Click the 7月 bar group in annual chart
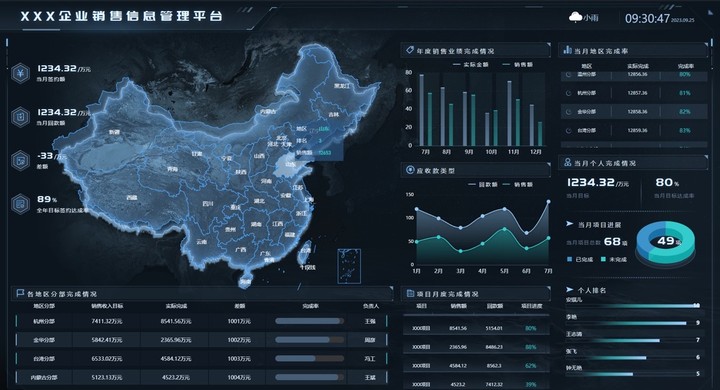The image size is (720, 390). tap(426, 109)
